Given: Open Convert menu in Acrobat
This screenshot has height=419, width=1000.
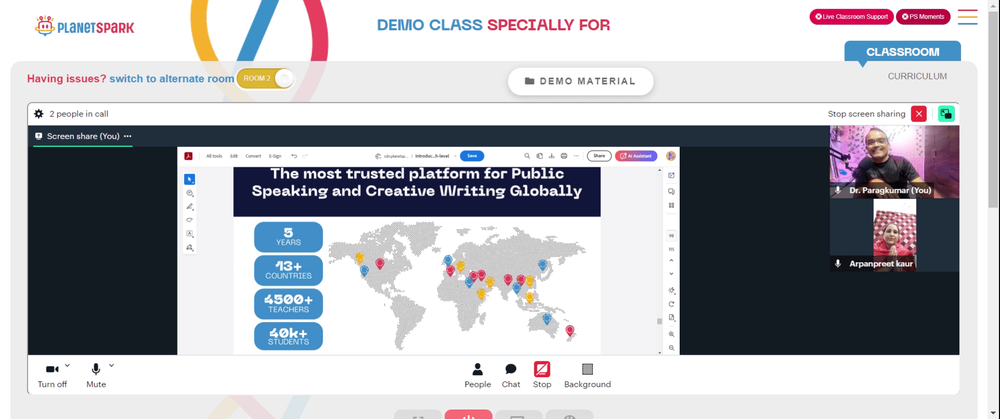Looking at the screenshot, I should pyautogui.click(x=253, y=156).
